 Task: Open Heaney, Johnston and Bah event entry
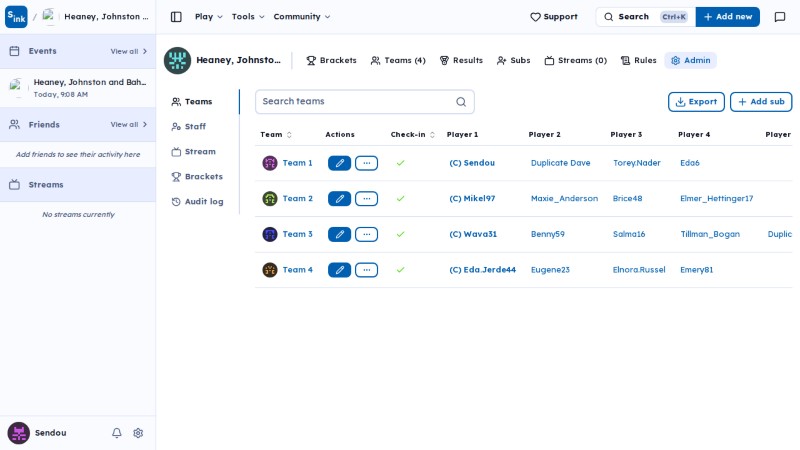78,88
